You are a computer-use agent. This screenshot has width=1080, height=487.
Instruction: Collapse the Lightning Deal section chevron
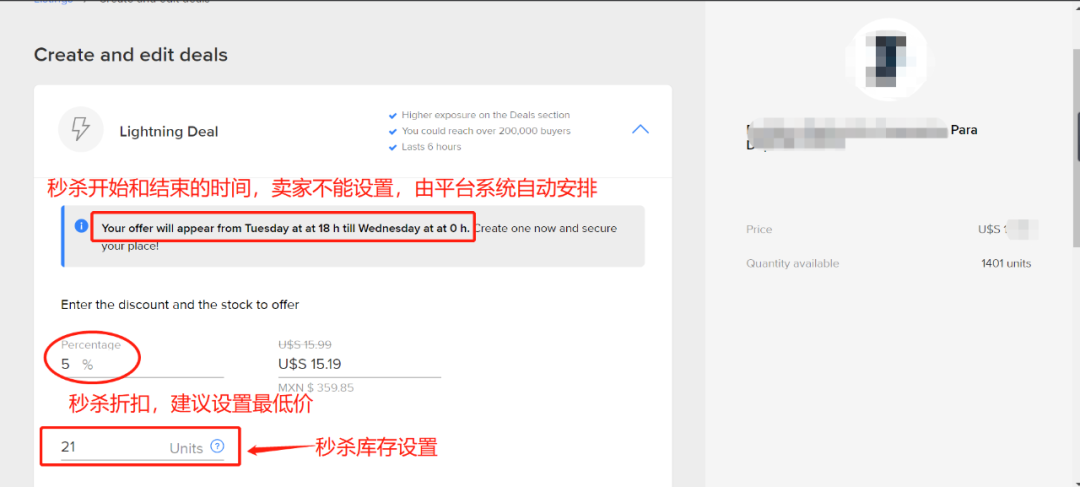click(641, 129)
